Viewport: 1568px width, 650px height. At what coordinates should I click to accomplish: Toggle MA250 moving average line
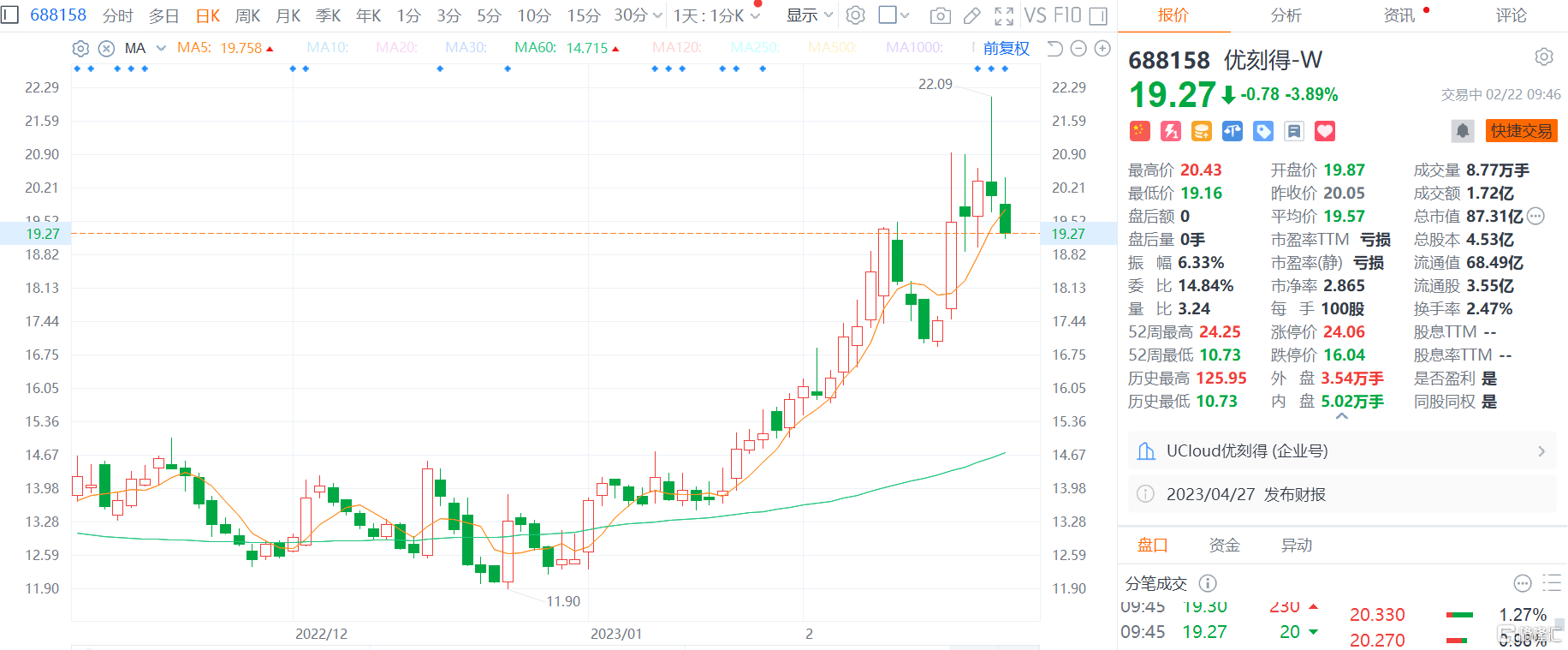[755, 48]
